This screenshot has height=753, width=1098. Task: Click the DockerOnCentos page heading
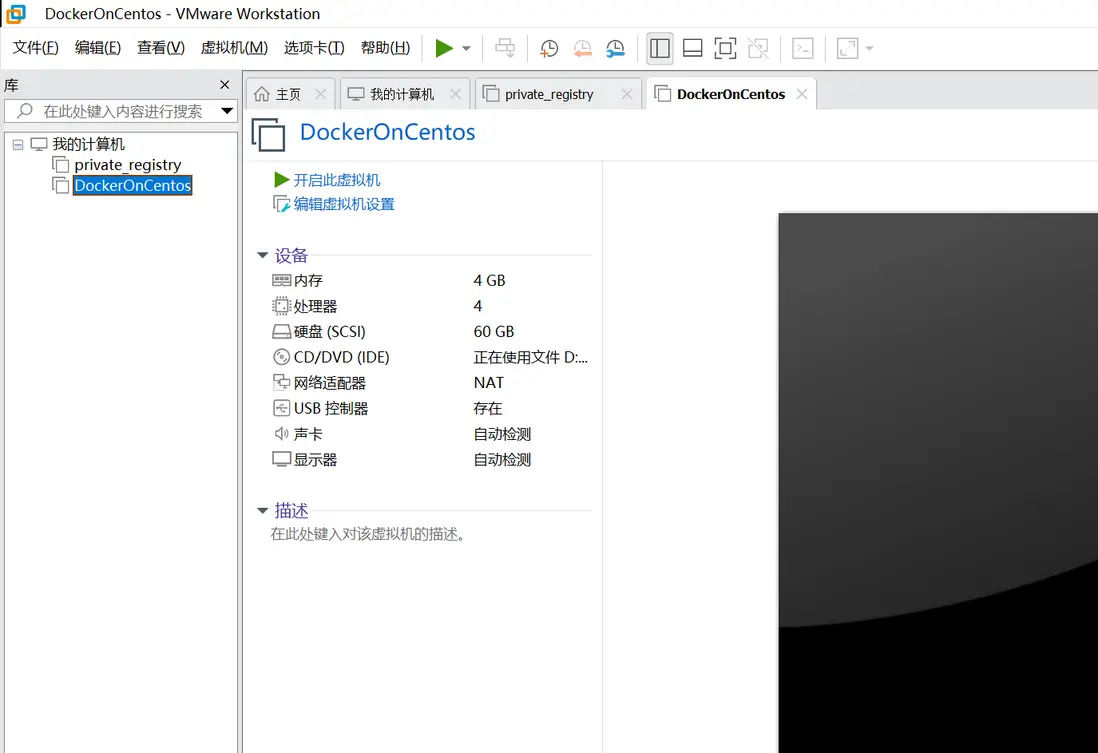[x=387, y=132]
